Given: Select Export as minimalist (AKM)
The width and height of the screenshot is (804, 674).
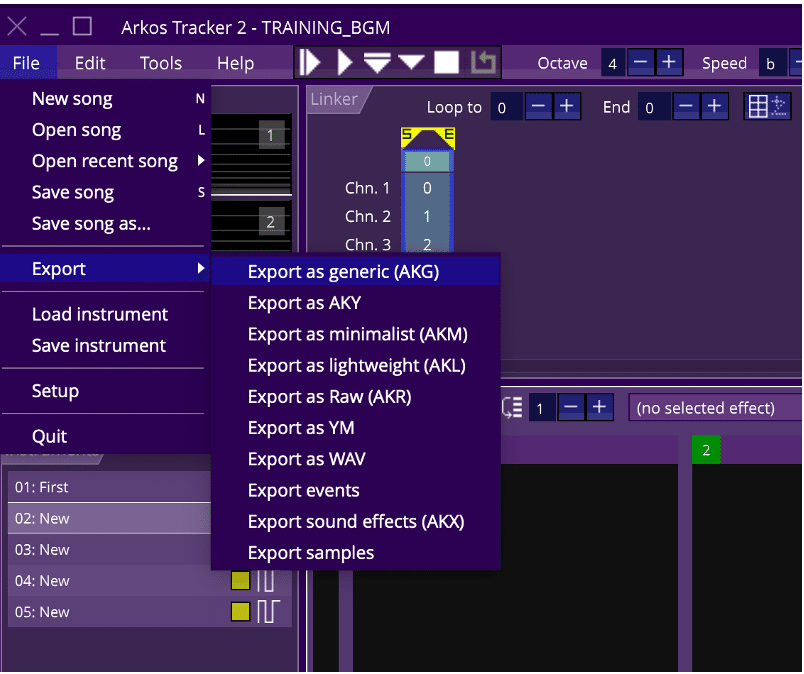Looking at the screenshot, I should [x=356, y=334].
